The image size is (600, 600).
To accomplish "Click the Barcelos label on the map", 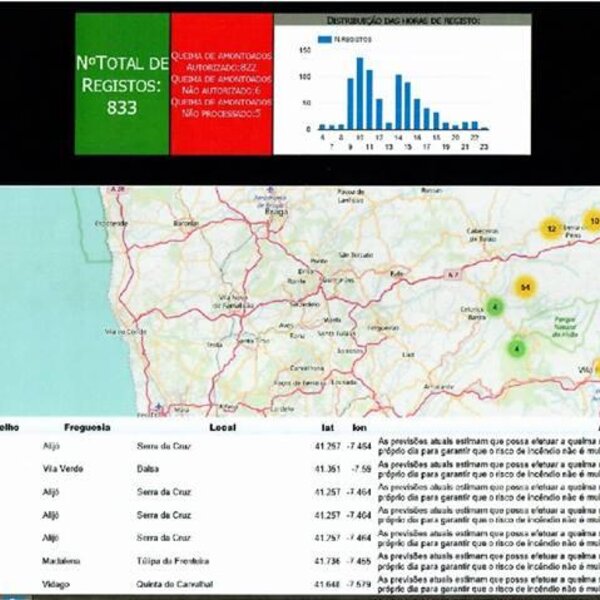I will pos(186,224).
